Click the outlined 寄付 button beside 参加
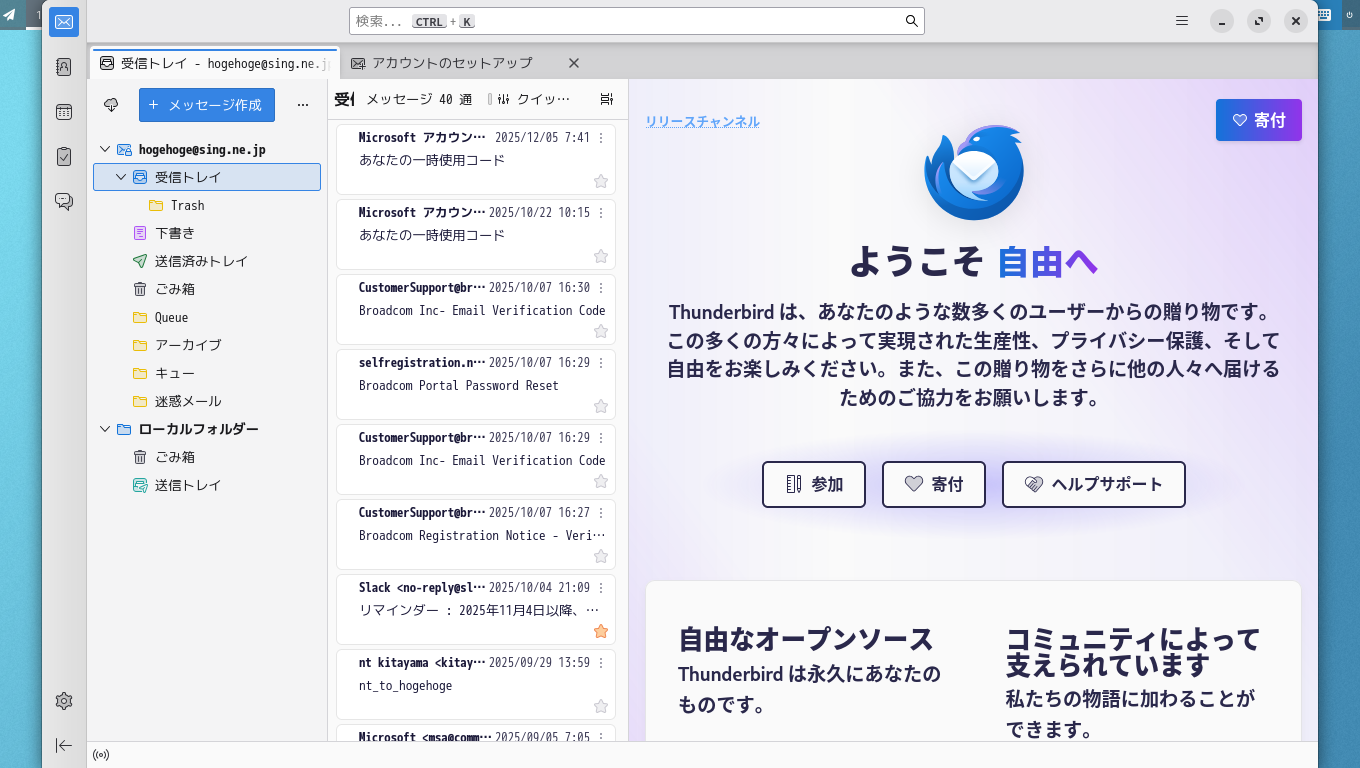 coord(934,484)
